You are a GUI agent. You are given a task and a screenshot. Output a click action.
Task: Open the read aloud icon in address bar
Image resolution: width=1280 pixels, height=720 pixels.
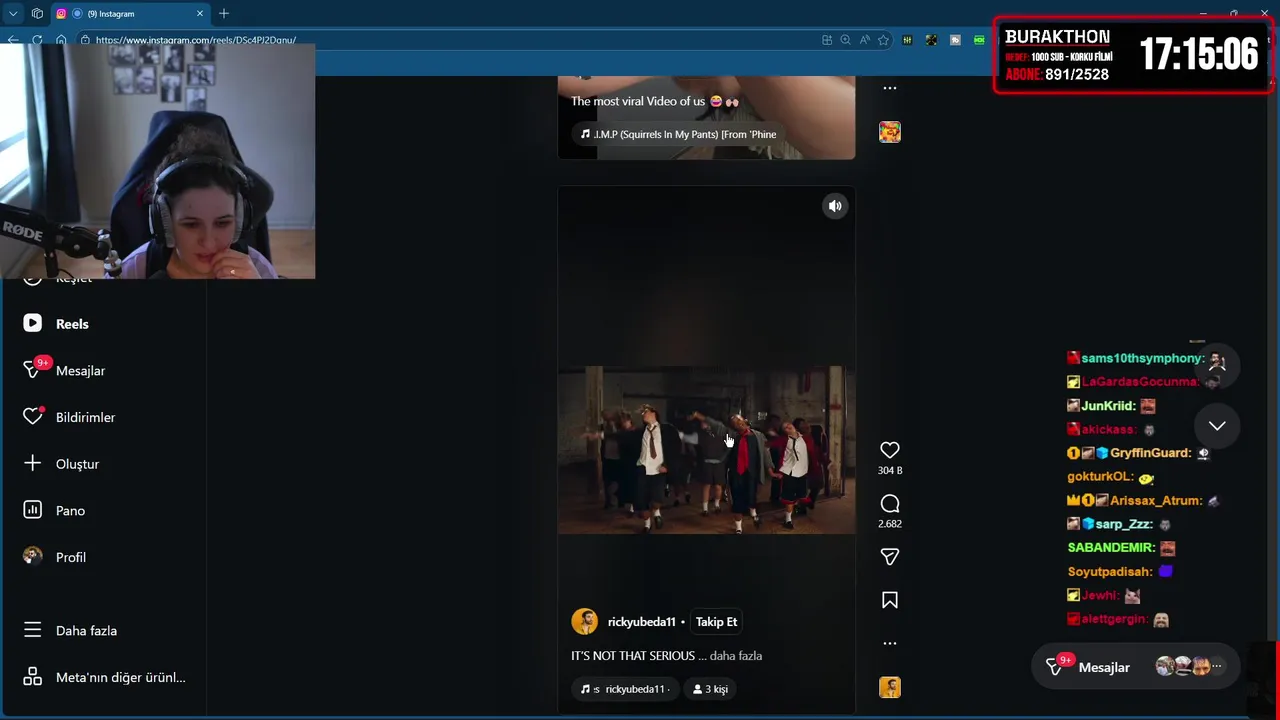tap(864, 40)
